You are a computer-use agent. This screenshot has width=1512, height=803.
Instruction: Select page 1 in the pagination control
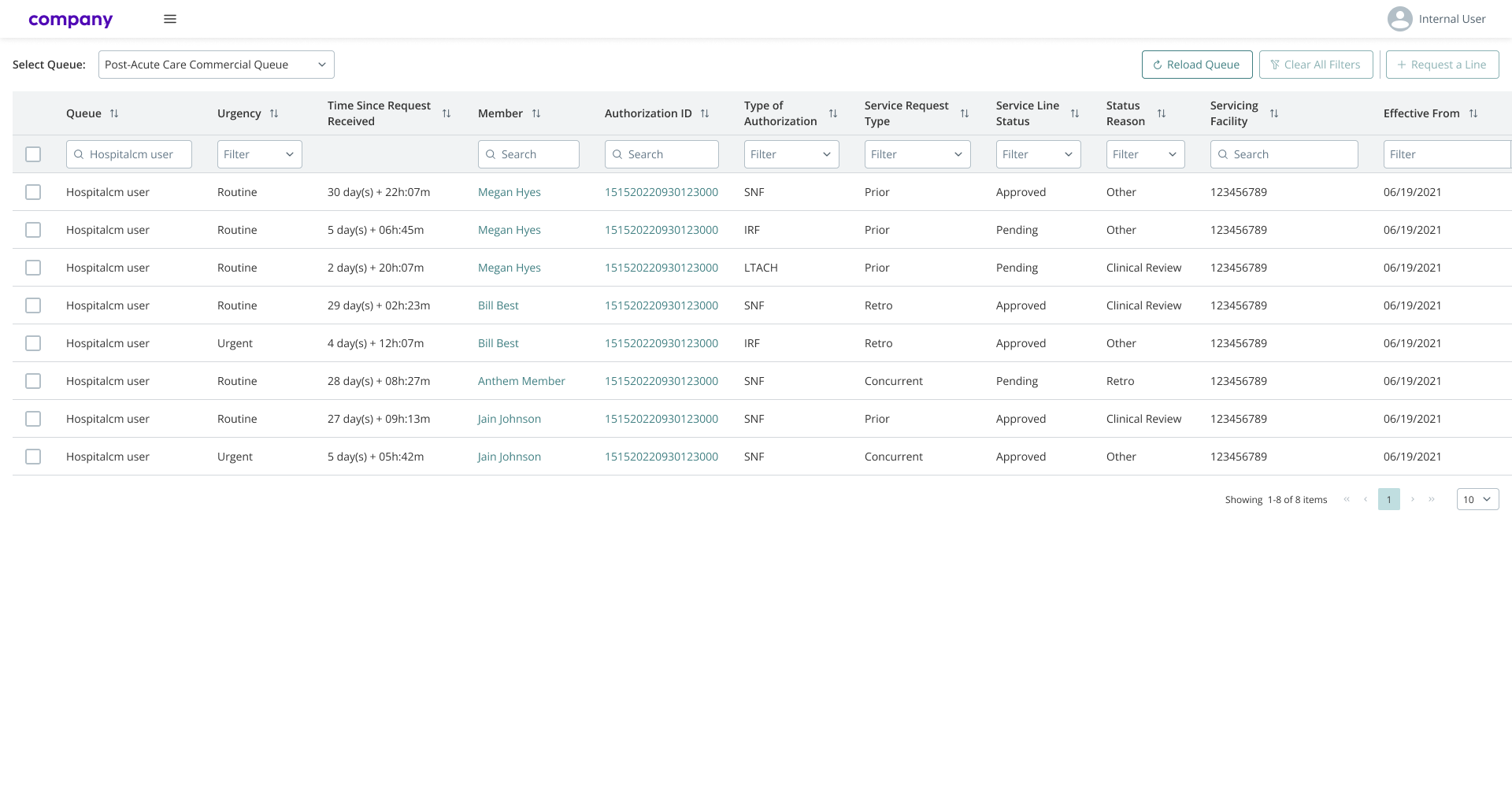pos(1388,498)
